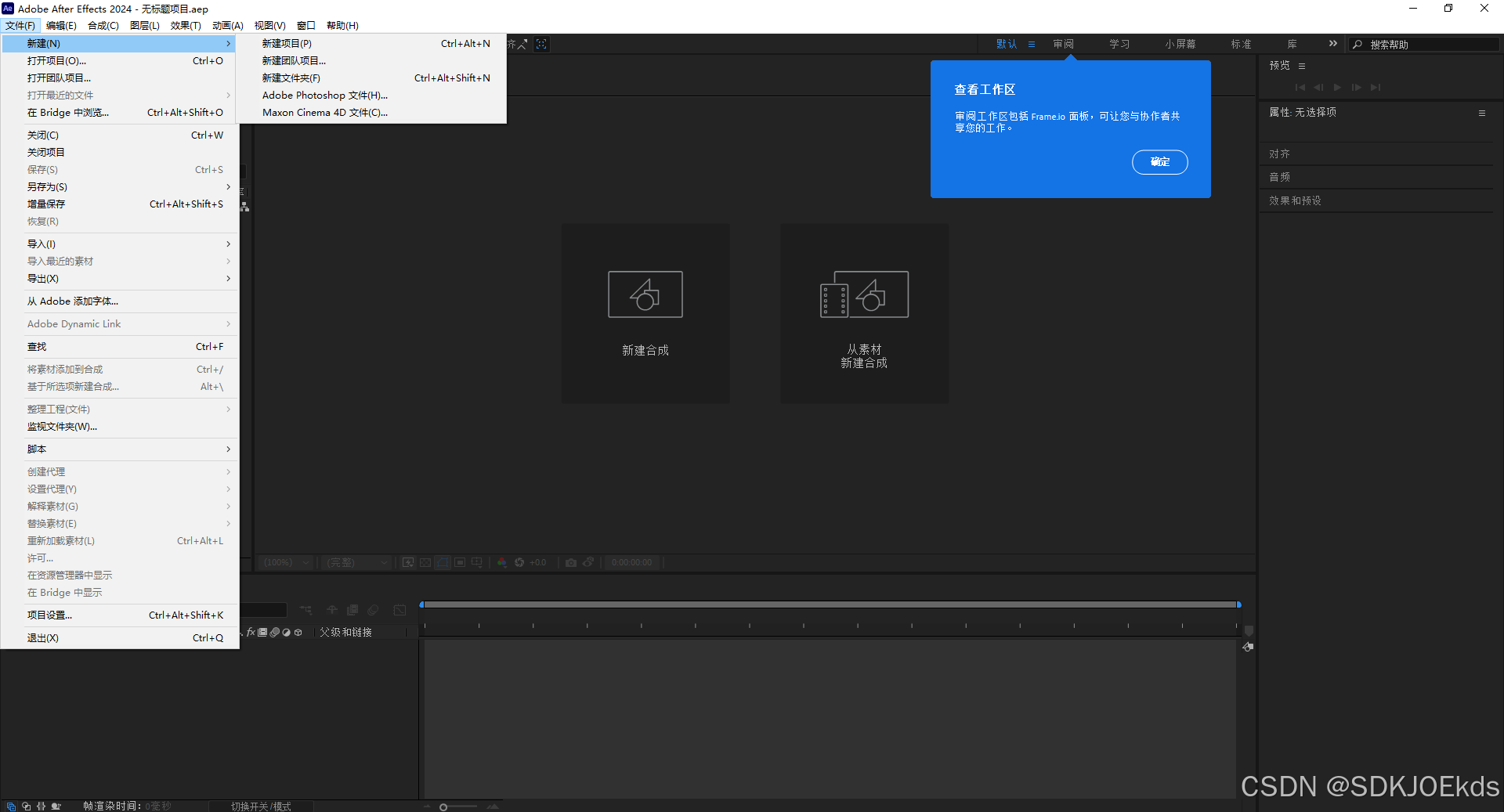The height and width of the screenshot is (812, 1504).
Task: Click the fast previews icon in viewer toolbar
Action: [408, 562]
